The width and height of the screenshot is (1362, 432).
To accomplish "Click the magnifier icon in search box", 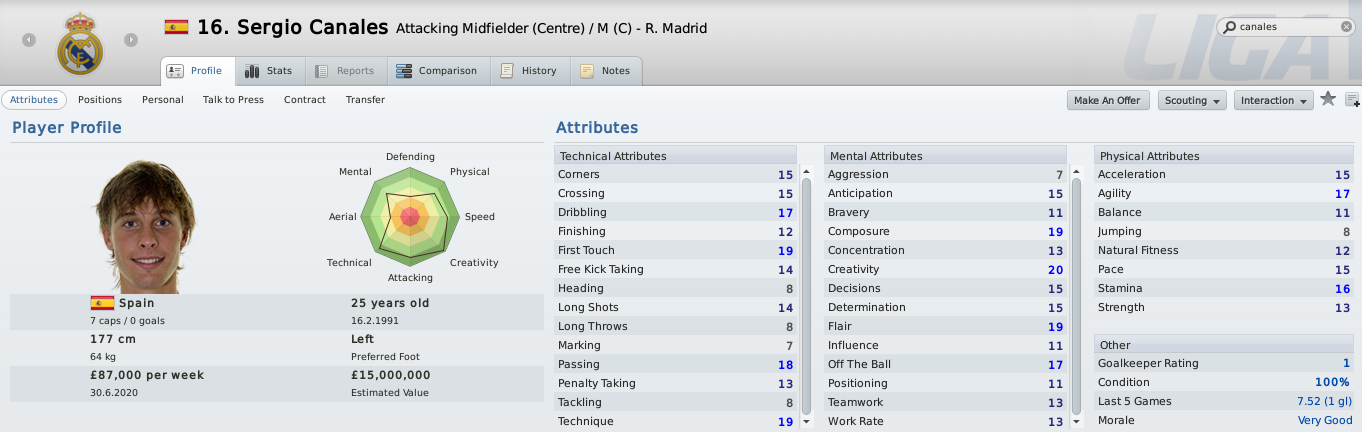I will coord(1228,28).
